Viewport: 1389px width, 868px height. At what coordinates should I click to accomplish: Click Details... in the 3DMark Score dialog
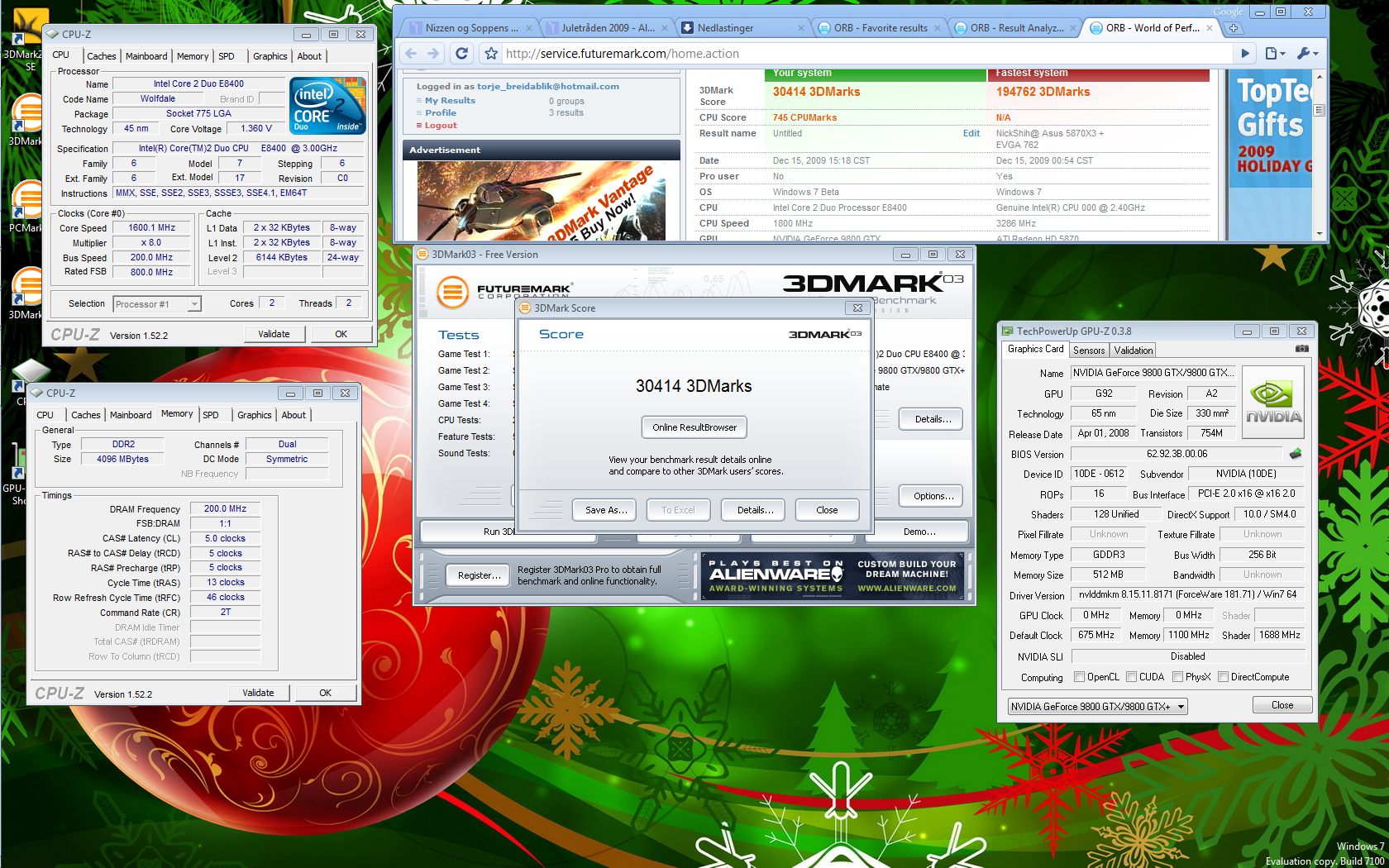753,510
